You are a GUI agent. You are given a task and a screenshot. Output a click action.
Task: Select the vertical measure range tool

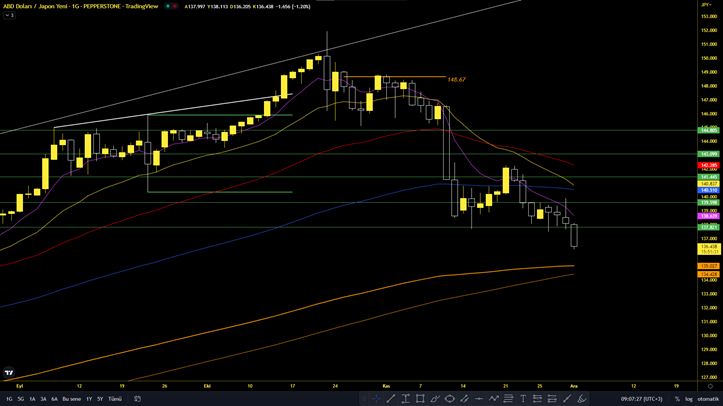405,399
